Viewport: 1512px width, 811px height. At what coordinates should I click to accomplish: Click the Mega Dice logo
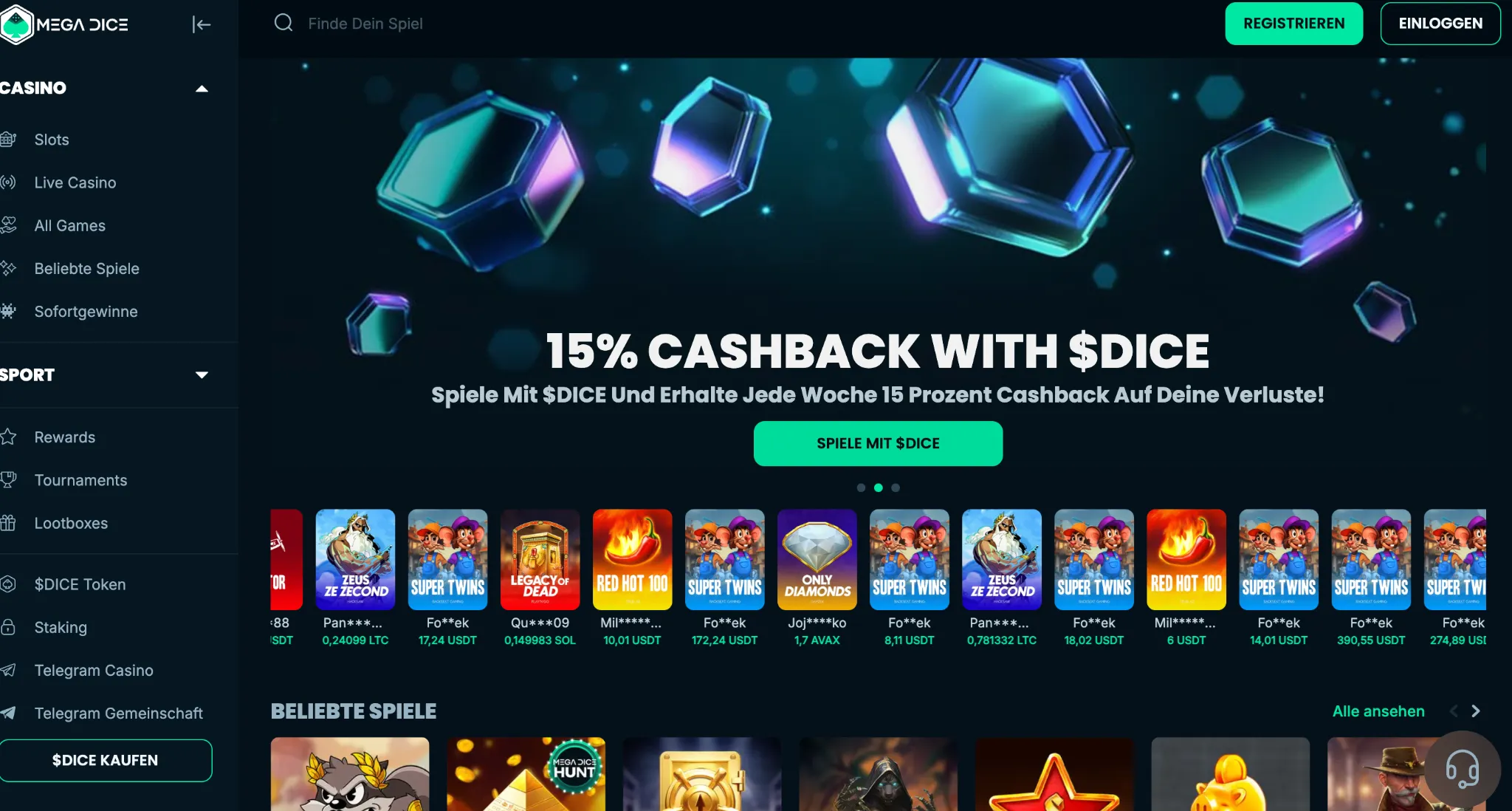tap(65, 24)
